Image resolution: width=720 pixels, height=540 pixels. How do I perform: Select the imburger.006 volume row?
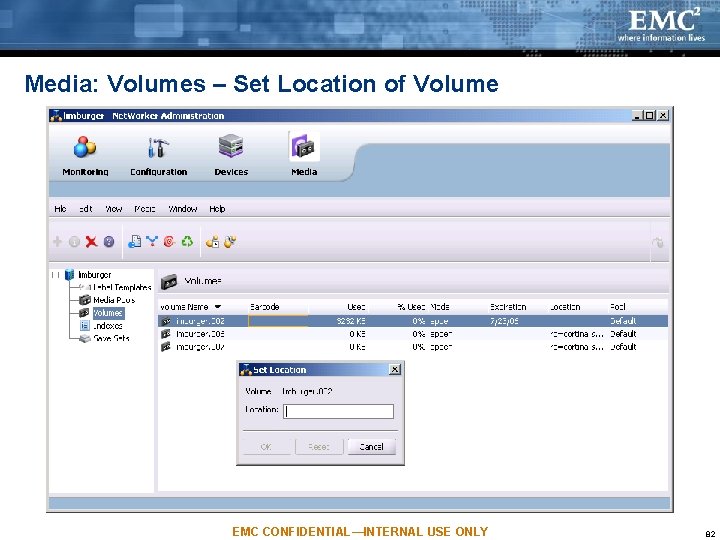413,334
